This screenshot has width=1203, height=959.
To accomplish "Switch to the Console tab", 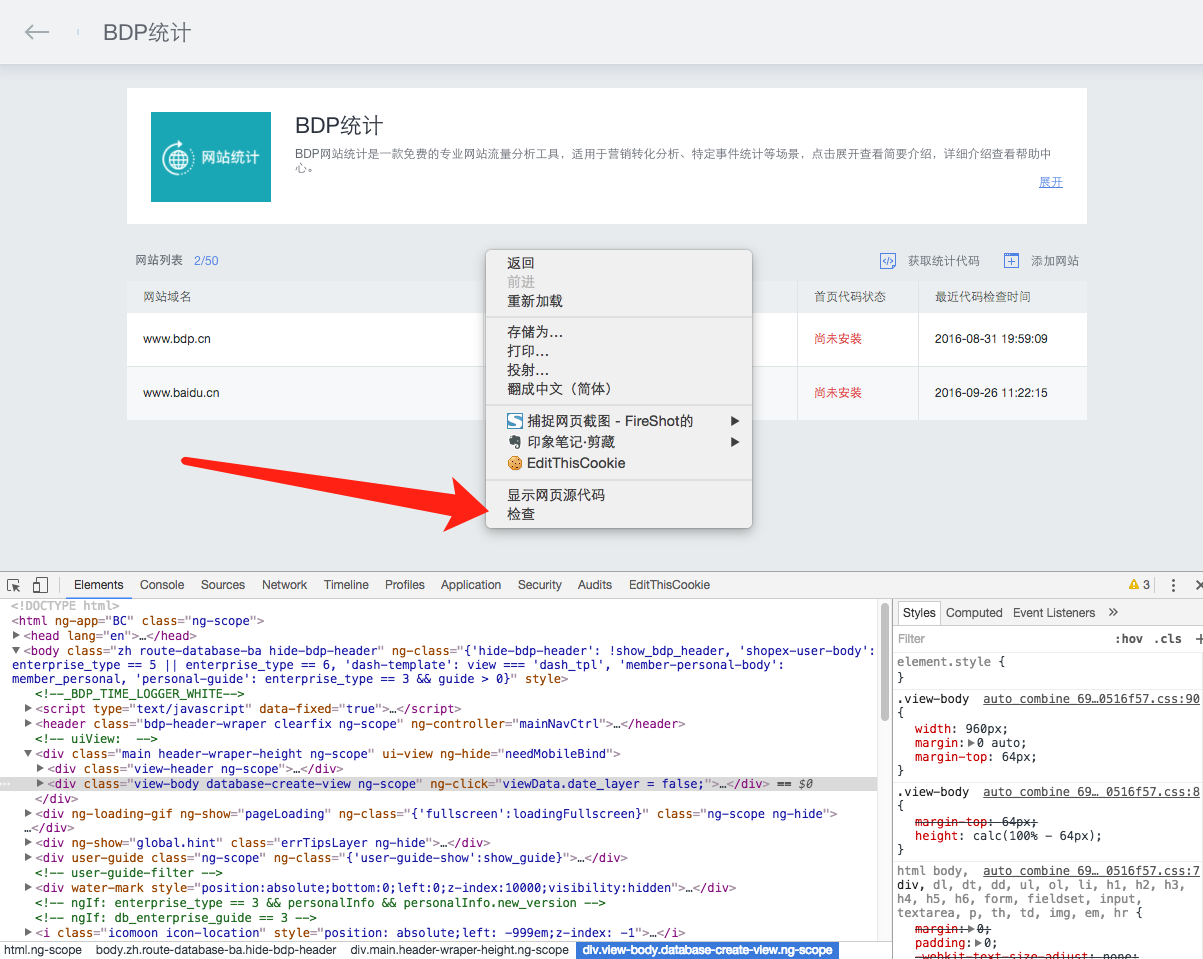I will click(x=162, y=585).
